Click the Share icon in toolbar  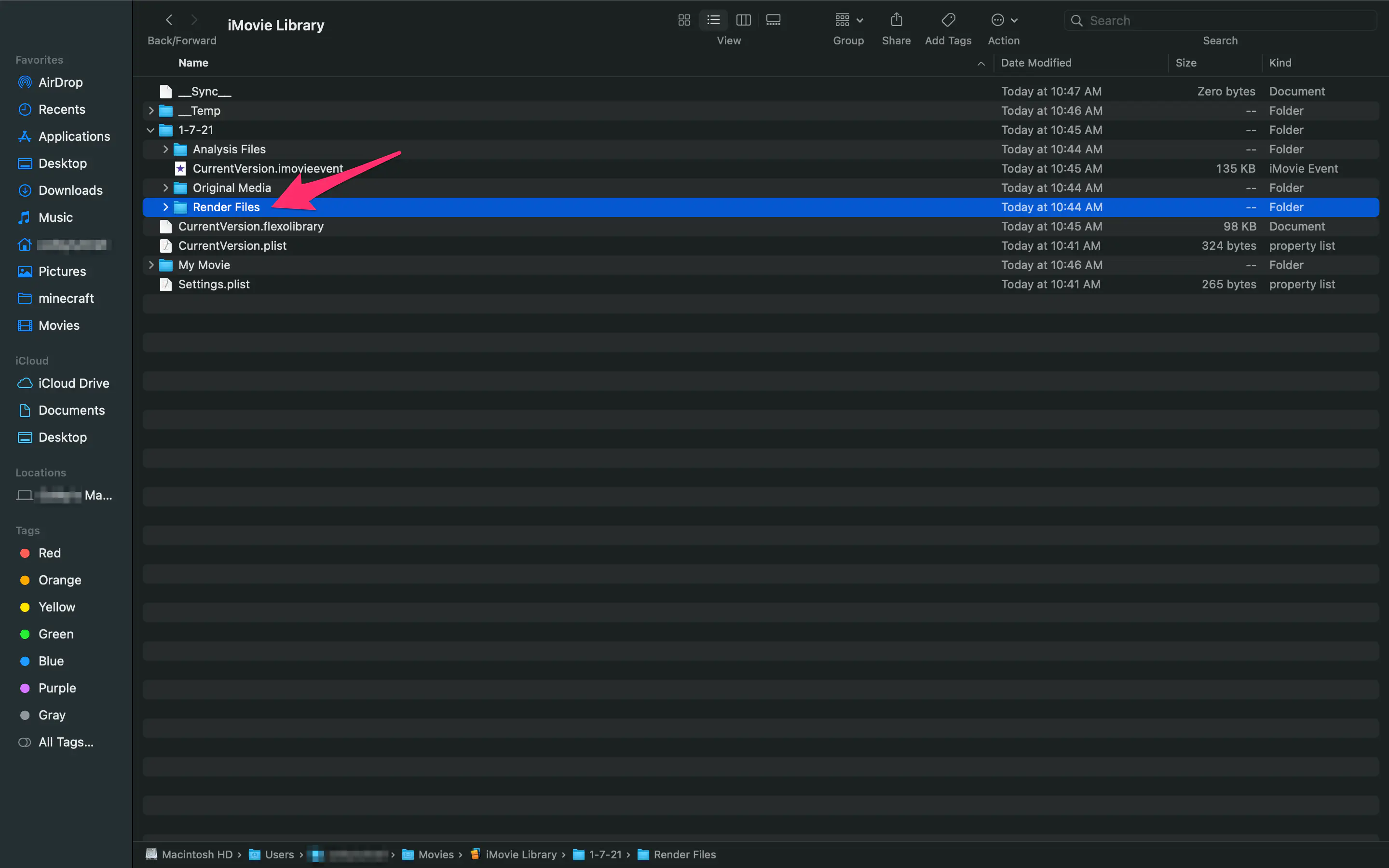pyautogui.click(x=896, y=20)
